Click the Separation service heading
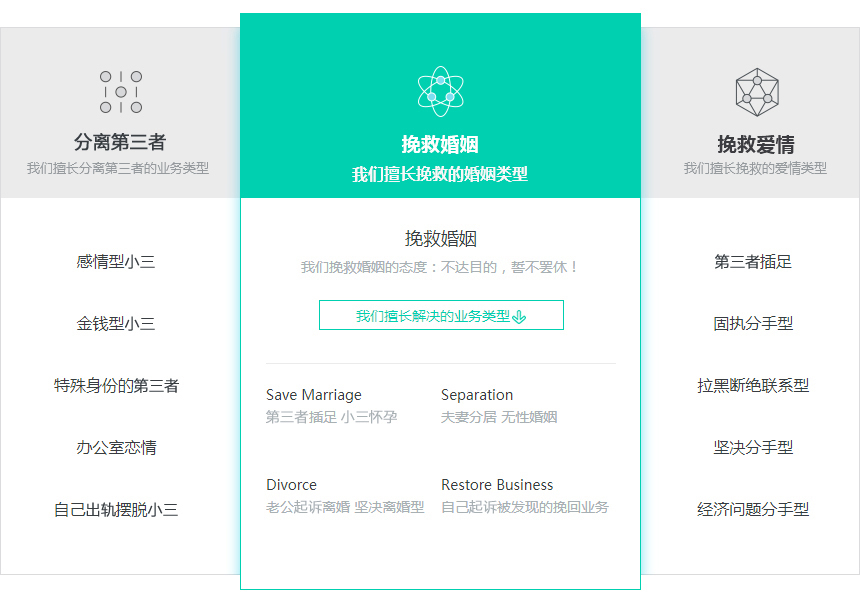The image size is (860, 603). (477, 395)
